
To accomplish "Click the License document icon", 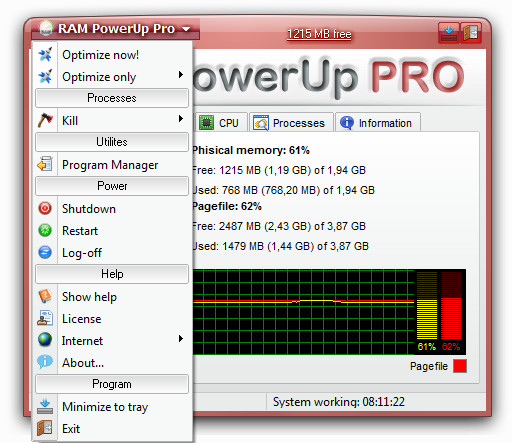I will coord(45,318).
